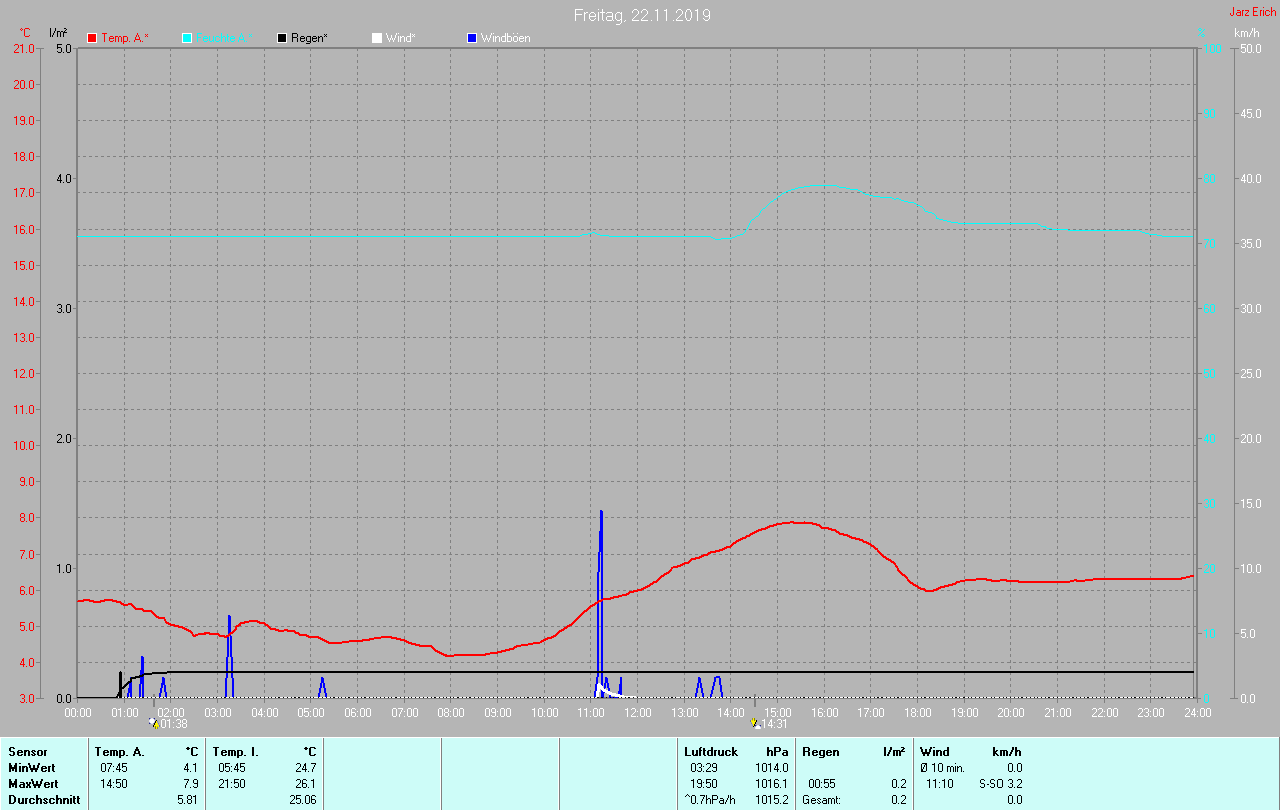This screenshot has height=810, width=1280.
Task: Click the 'Jarz Erich' text in the corner
Action: (1252, 12)
